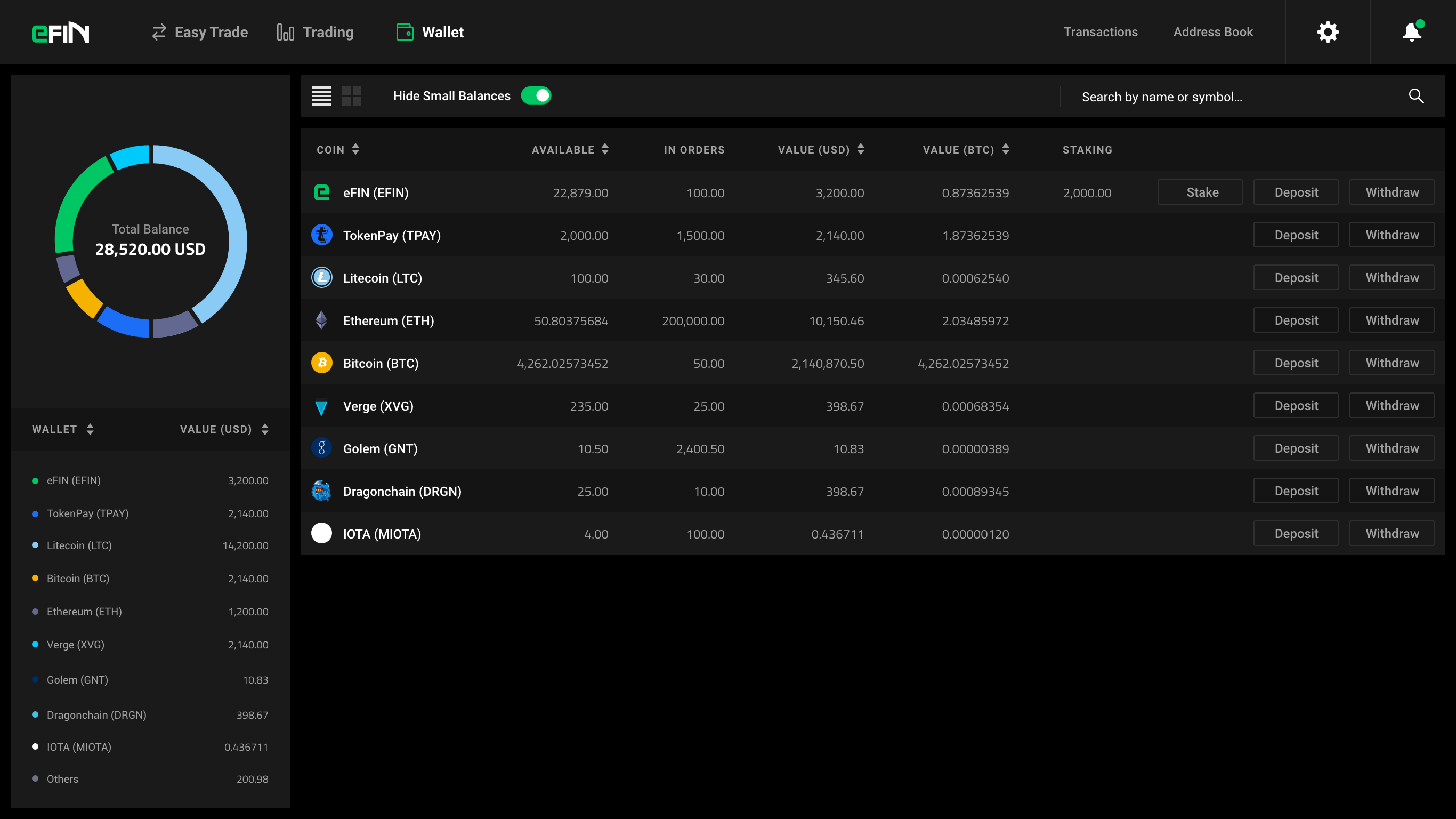This screenshot has height=819, width=1456.
Task: Click the Trading bar chart icon
Action: pos(286,32)
